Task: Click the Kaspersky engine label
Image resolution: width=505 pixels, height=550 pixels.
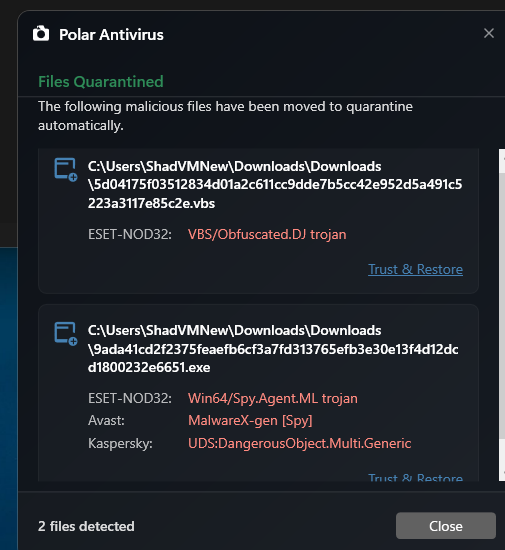Action: (120, 444)
